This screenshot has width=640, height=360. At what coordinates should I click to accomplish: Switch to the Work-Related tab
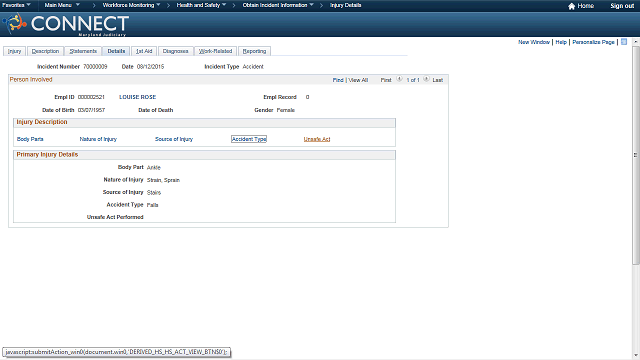[x=216, y=51]
